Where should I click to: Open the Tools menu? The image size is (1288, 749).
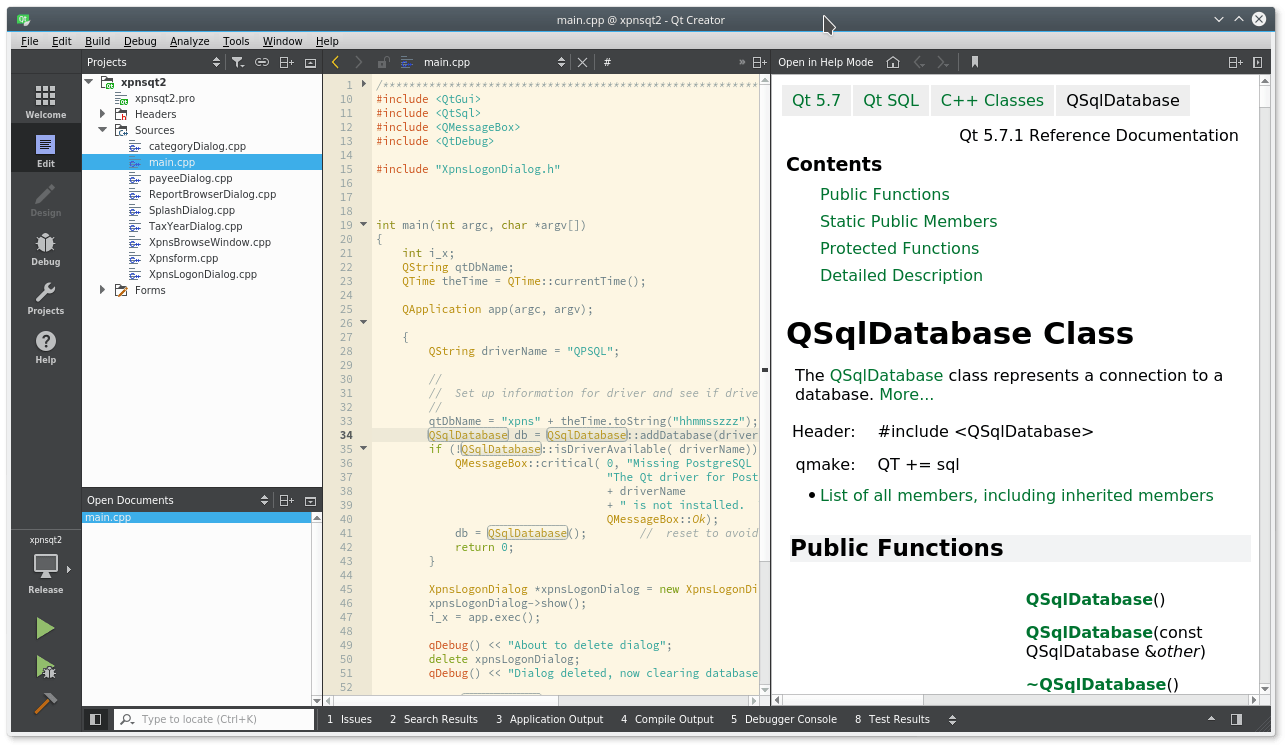coord(236,41)
